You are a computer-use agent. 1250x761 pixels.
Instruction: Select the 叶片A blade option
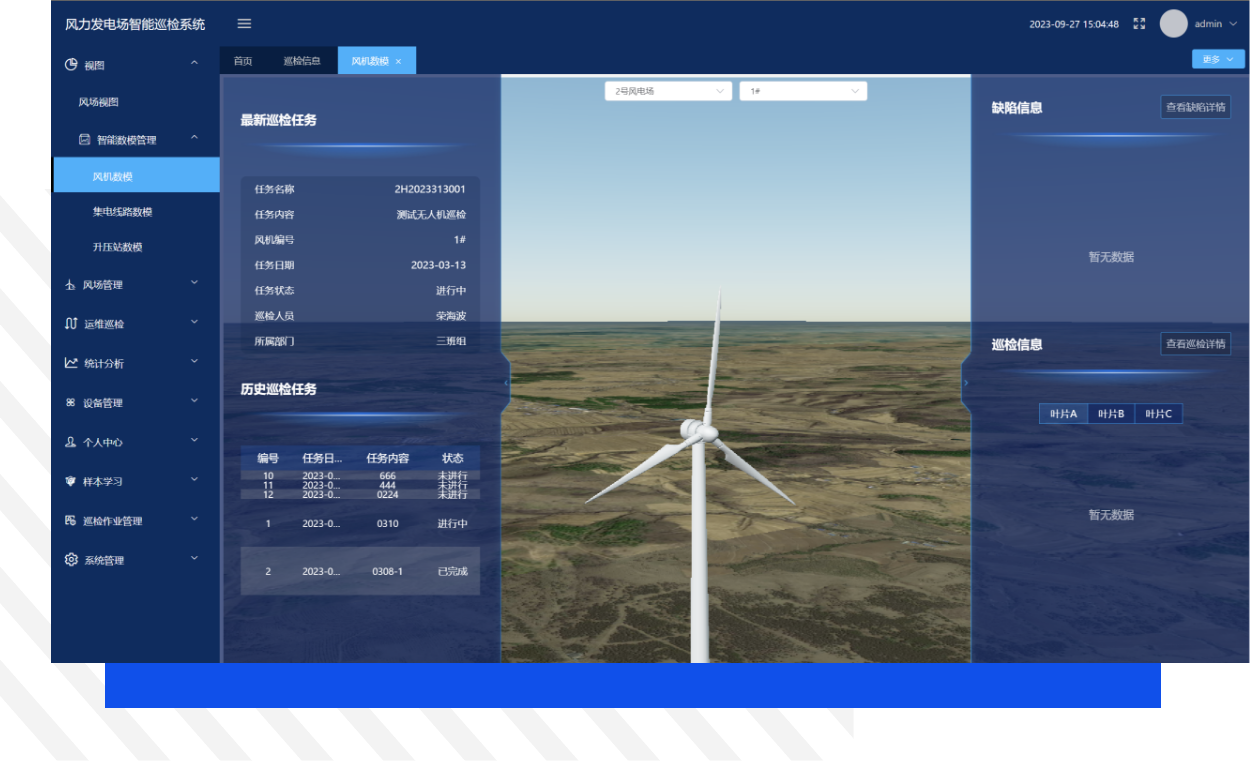(x=1063, y=414)
